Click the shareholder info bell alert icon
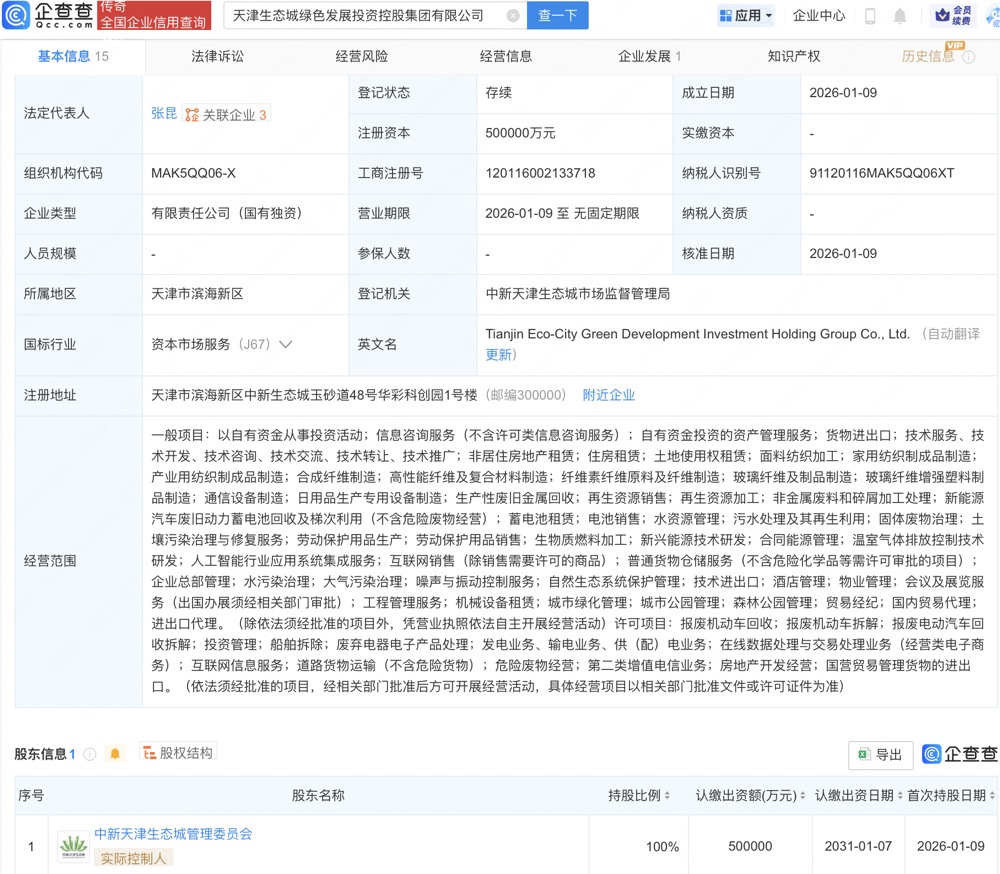The width and height of the screenshot is (1000, 874). point(115,754)
